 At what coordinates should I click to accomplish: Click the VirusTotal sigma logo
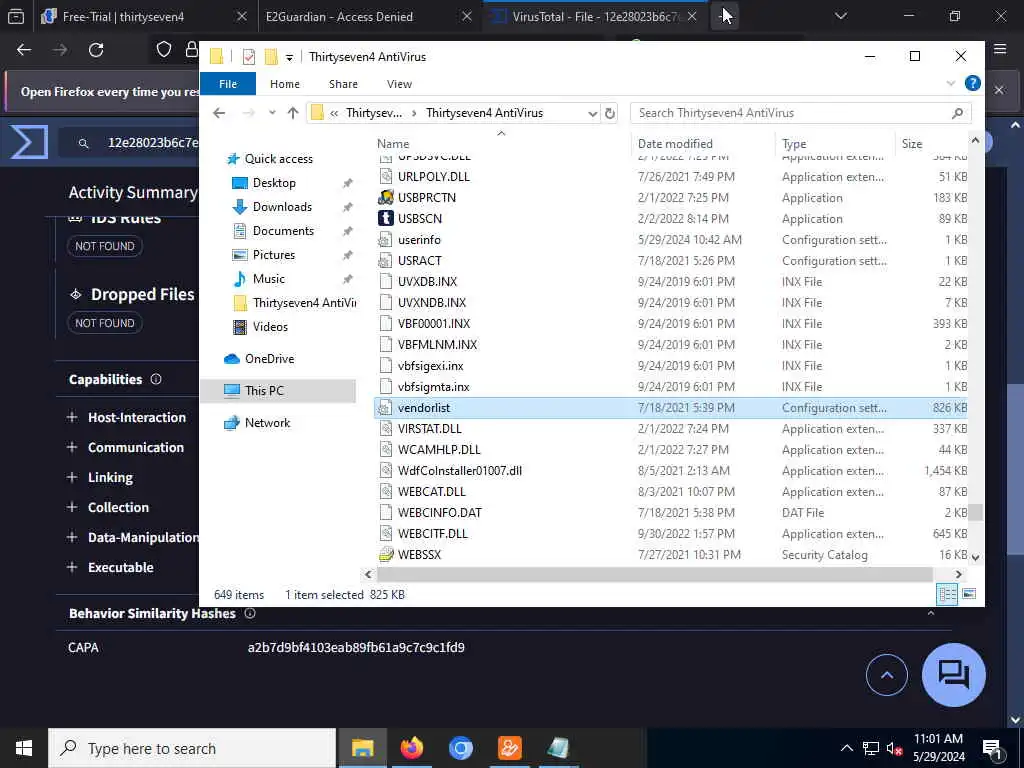coord(29,142)
